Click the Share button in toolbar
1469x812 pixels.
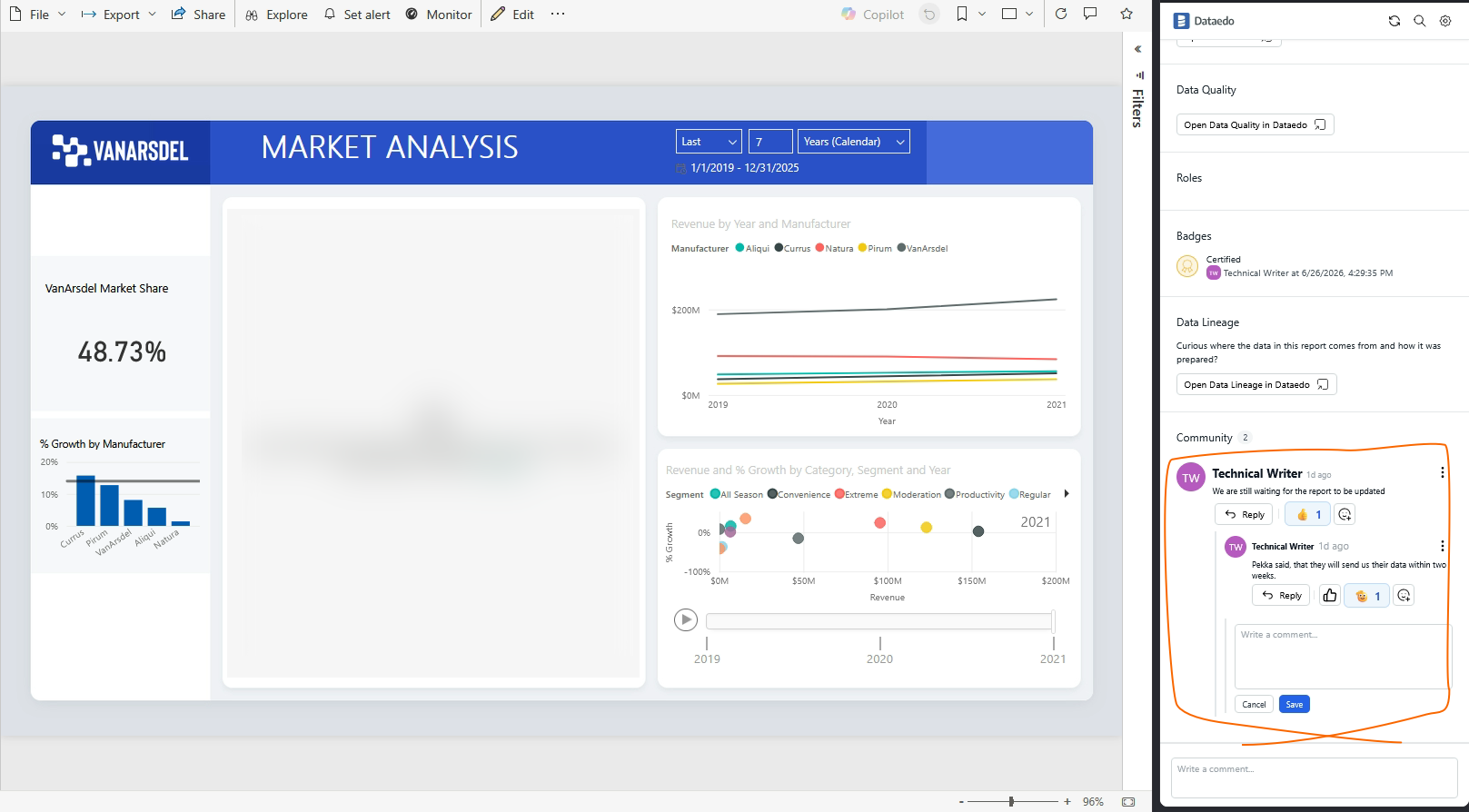tap(198, 15)
